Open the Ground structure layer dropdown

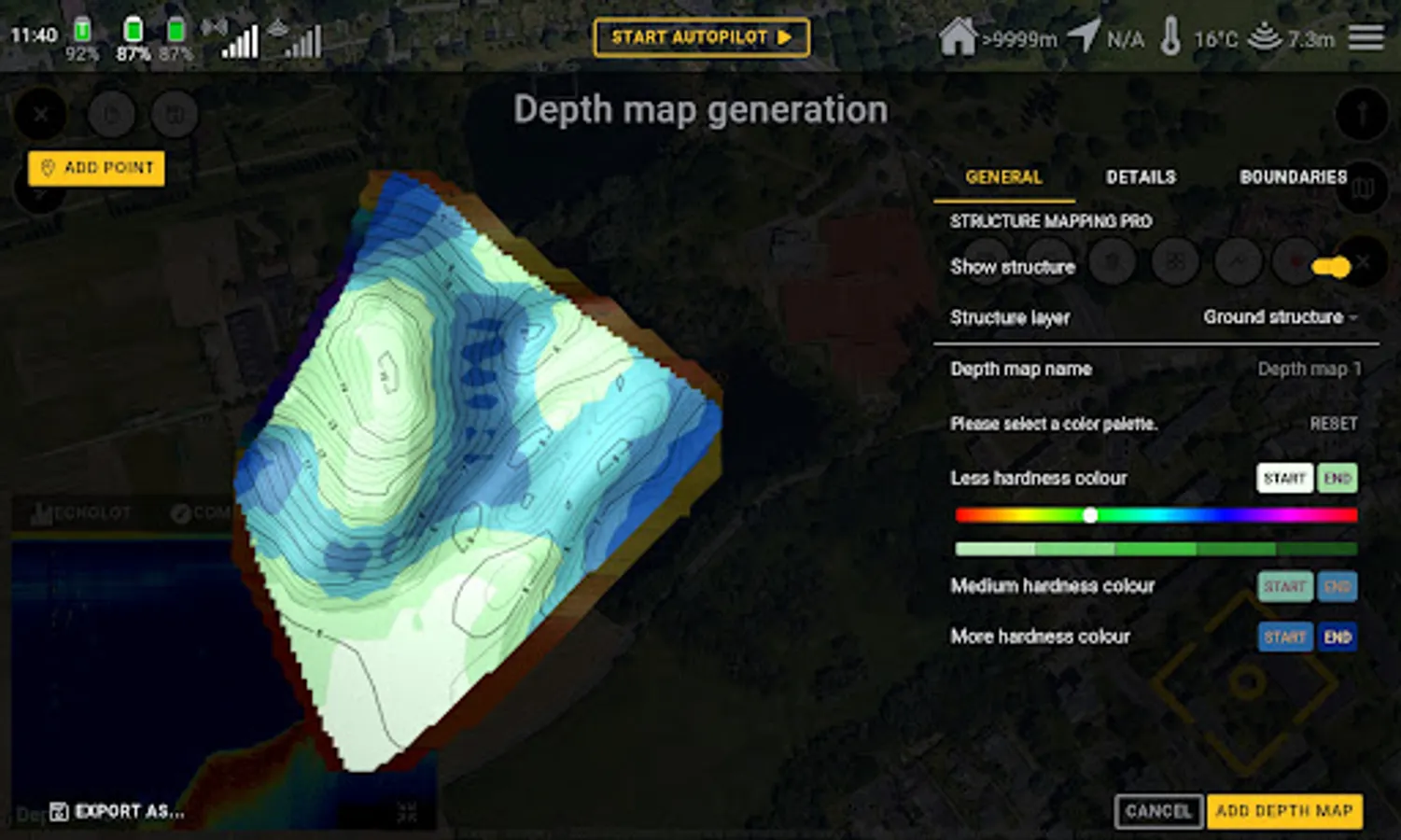pyautogui.click(x=1280, y=317)
